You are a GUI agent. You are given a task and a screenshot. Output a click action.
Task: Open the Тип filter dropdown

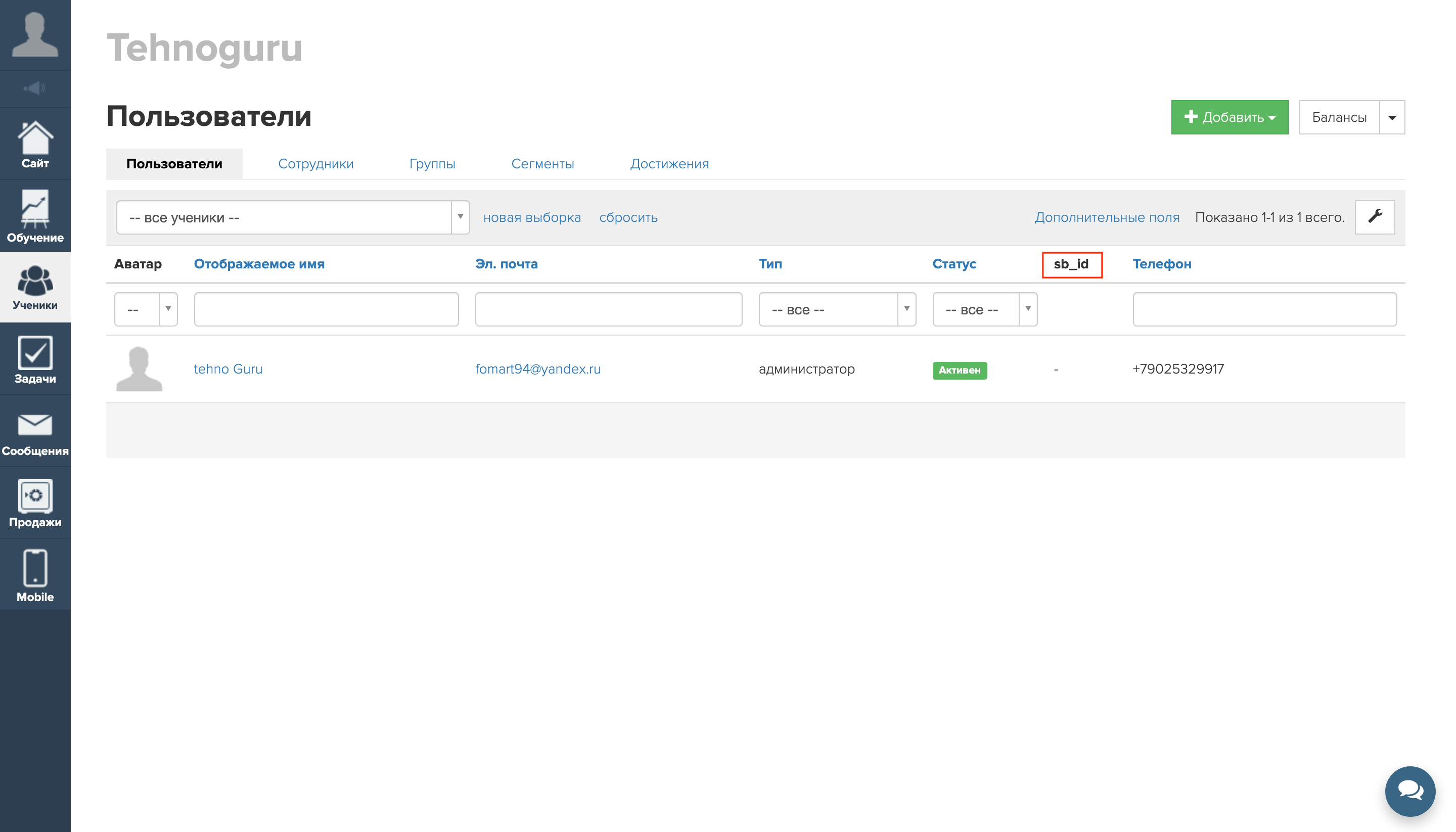(x=837, y=309)
